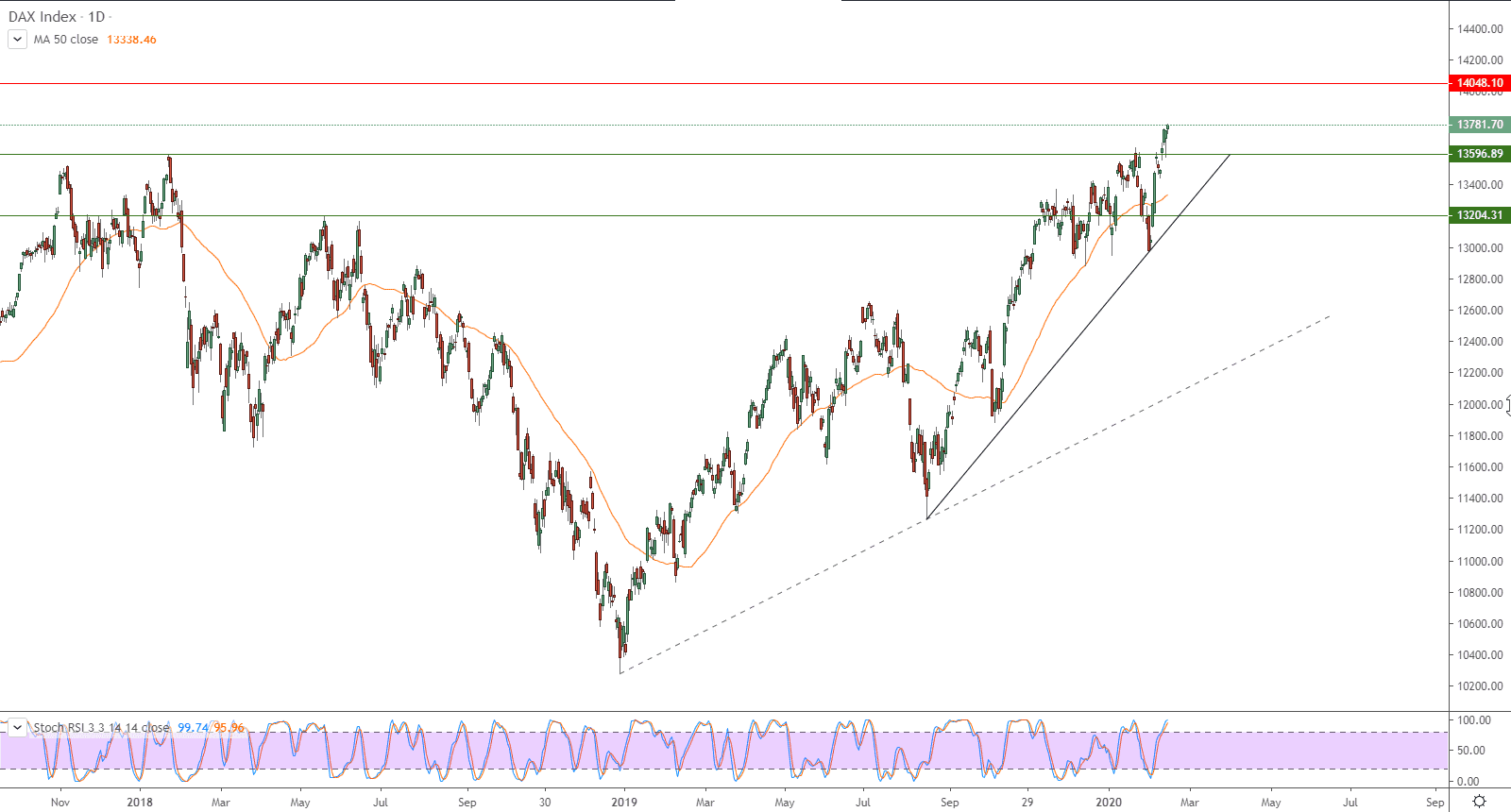
Task: Select the 13000.00 price axis tick
Action: [1480, 248]
